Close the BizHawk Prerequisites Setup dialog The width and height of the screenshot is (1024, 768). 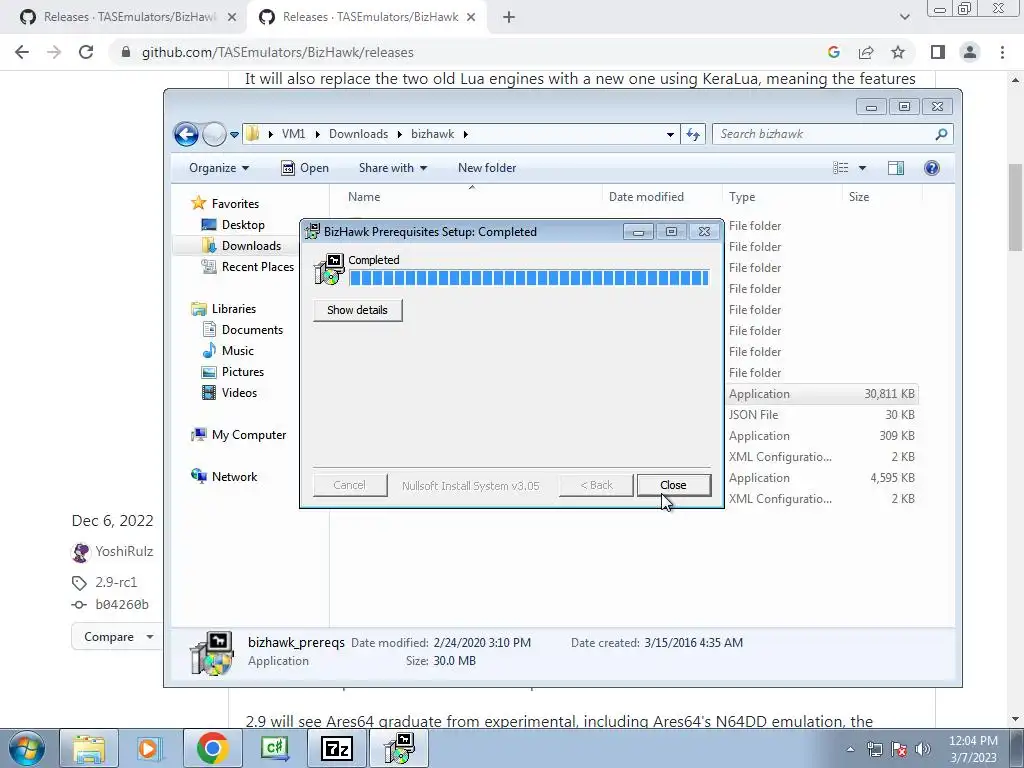pos(673,485)
